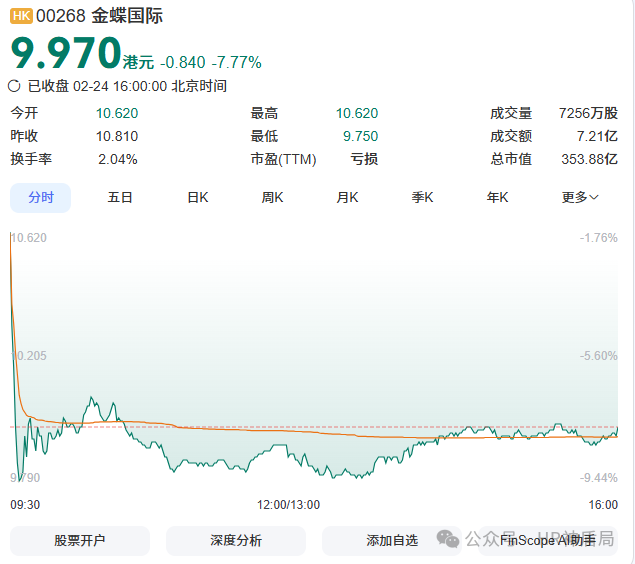Viewport: 635px width, 564px height.
Task: Select the 分时 intraday chart tab
Action: pyautogui.click(x=41, y=198)
